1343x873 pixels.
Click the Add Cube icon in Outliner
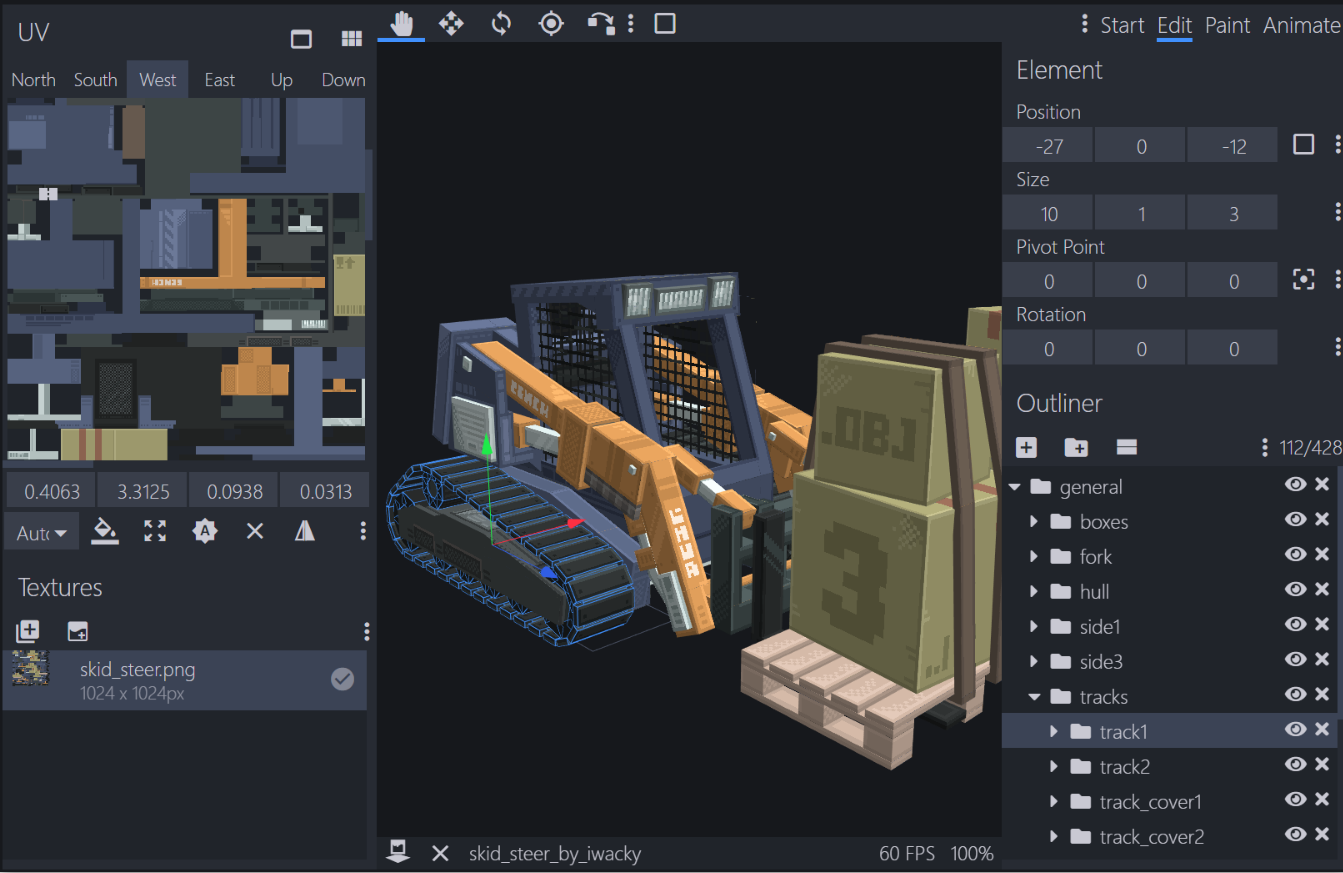[1026, 447]
